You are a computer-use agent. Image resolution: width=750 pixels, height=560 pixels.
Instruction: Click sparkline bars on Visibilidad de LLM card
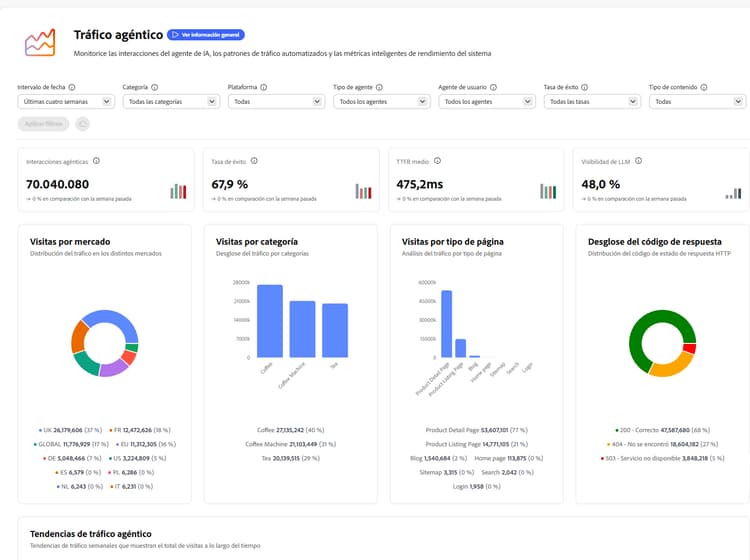(x=733, y=193)
